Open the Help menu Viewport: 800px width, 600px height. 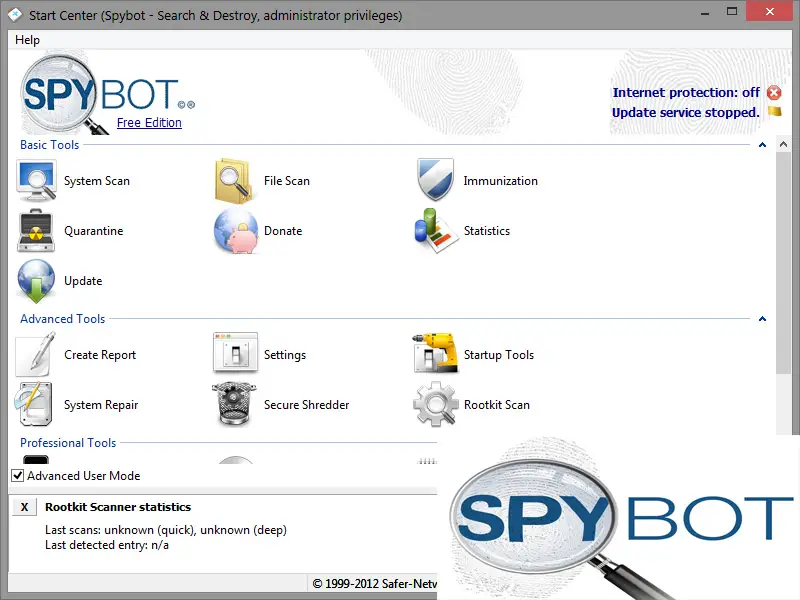point(27,40)
